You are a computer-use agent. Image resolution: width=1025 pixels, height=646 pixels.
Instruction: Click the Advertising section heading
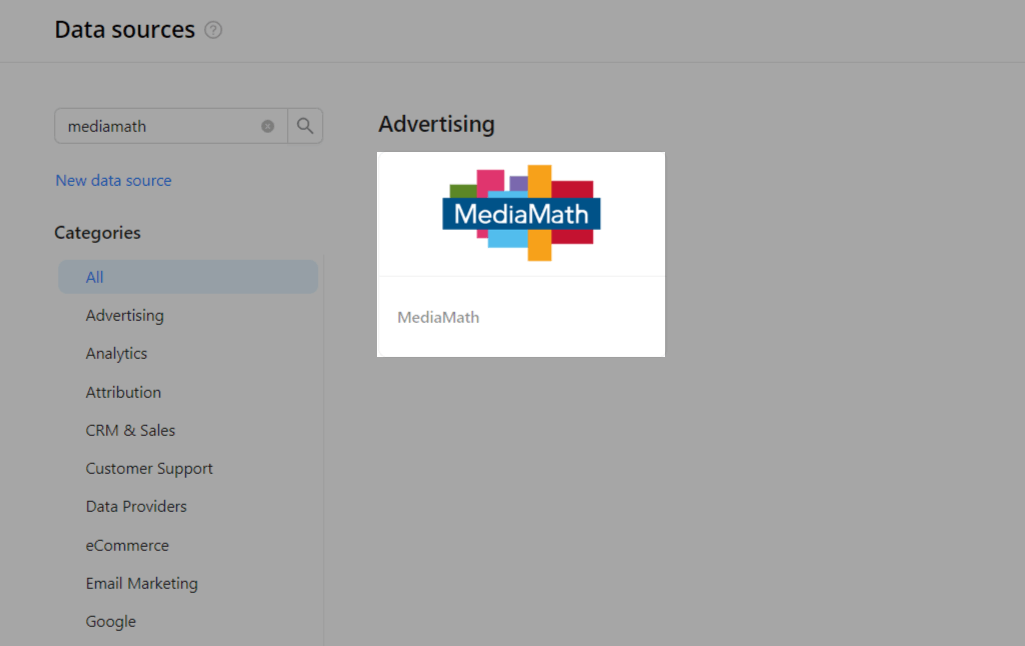tap(437, 124)
